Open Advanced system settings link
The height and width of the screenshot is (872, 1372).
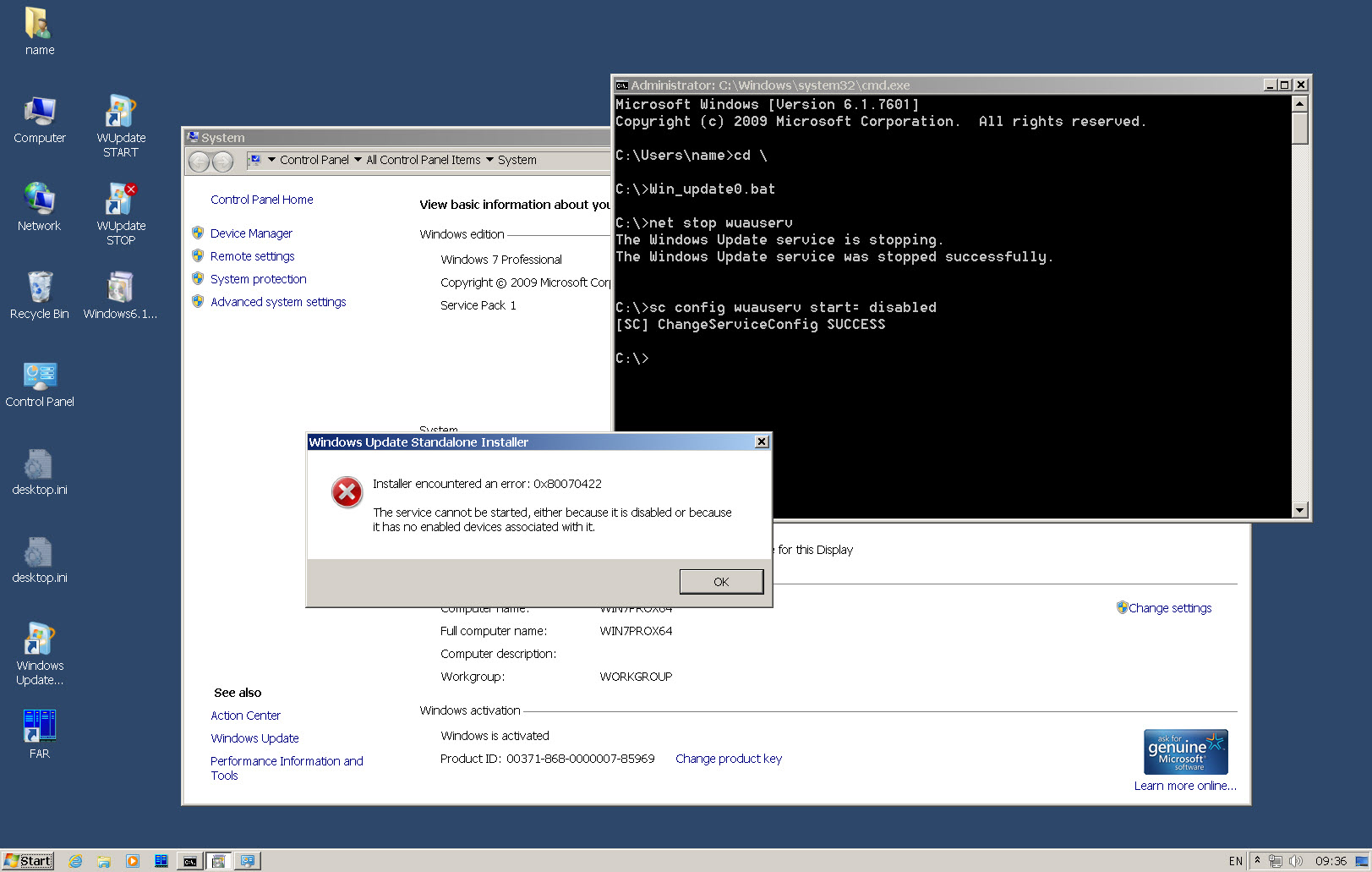(x=278, y=302)
